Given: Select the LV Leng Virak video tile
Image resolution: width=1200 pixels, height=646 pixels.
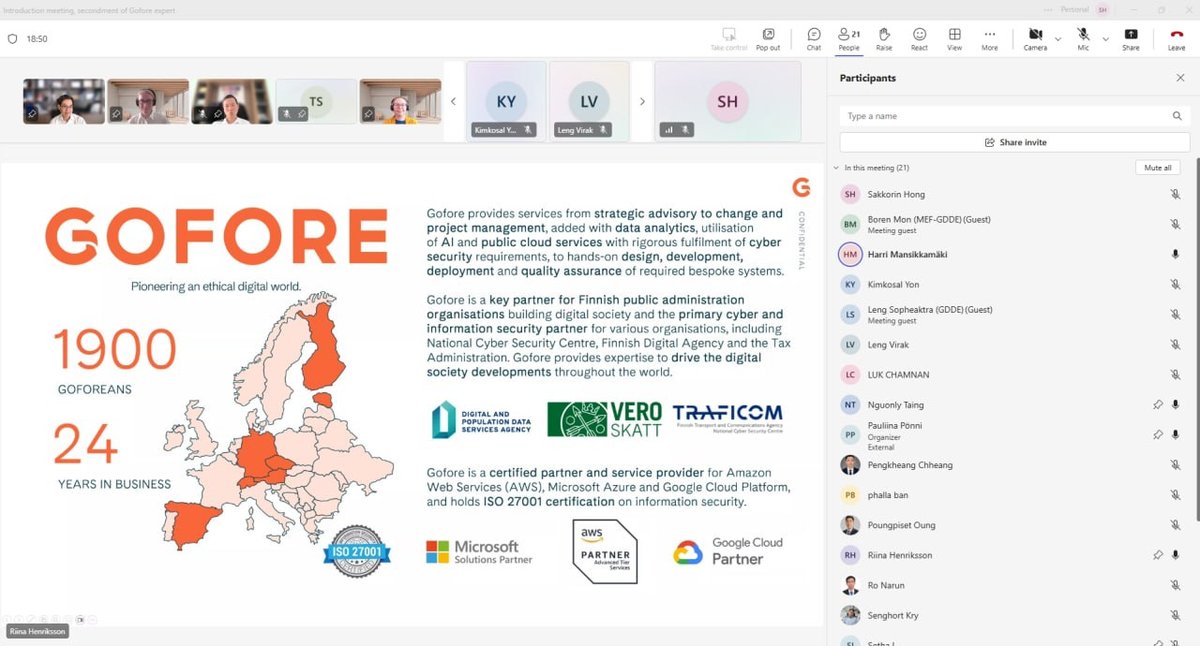Looking at the screenshot, I should pyautogui.click(x=589, y=100).
